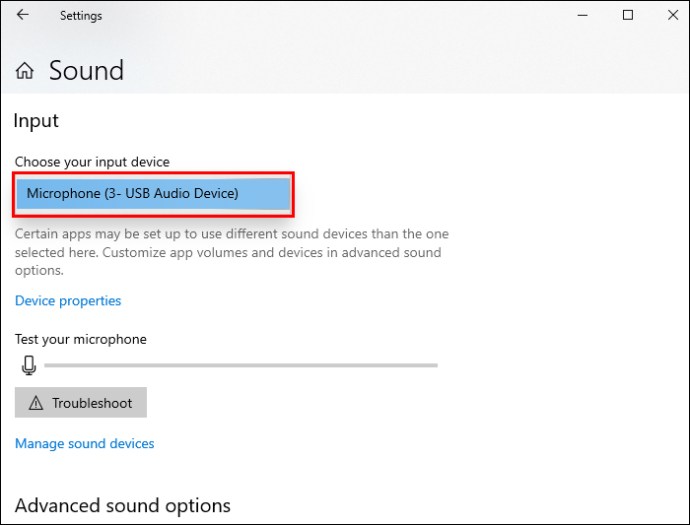Click the Test your microphone label
690x525 pixels.
pyautogui.click(x=81, y=339)
